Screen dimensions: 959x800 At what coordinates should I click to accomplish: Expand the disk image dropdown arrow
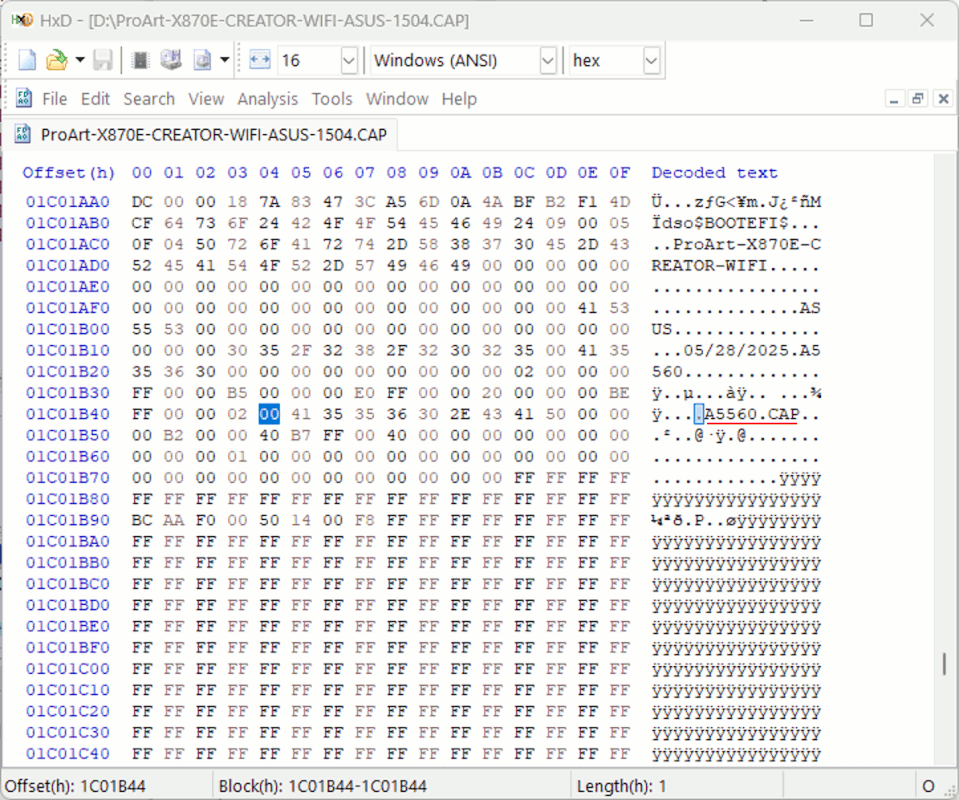coord(224,61)
